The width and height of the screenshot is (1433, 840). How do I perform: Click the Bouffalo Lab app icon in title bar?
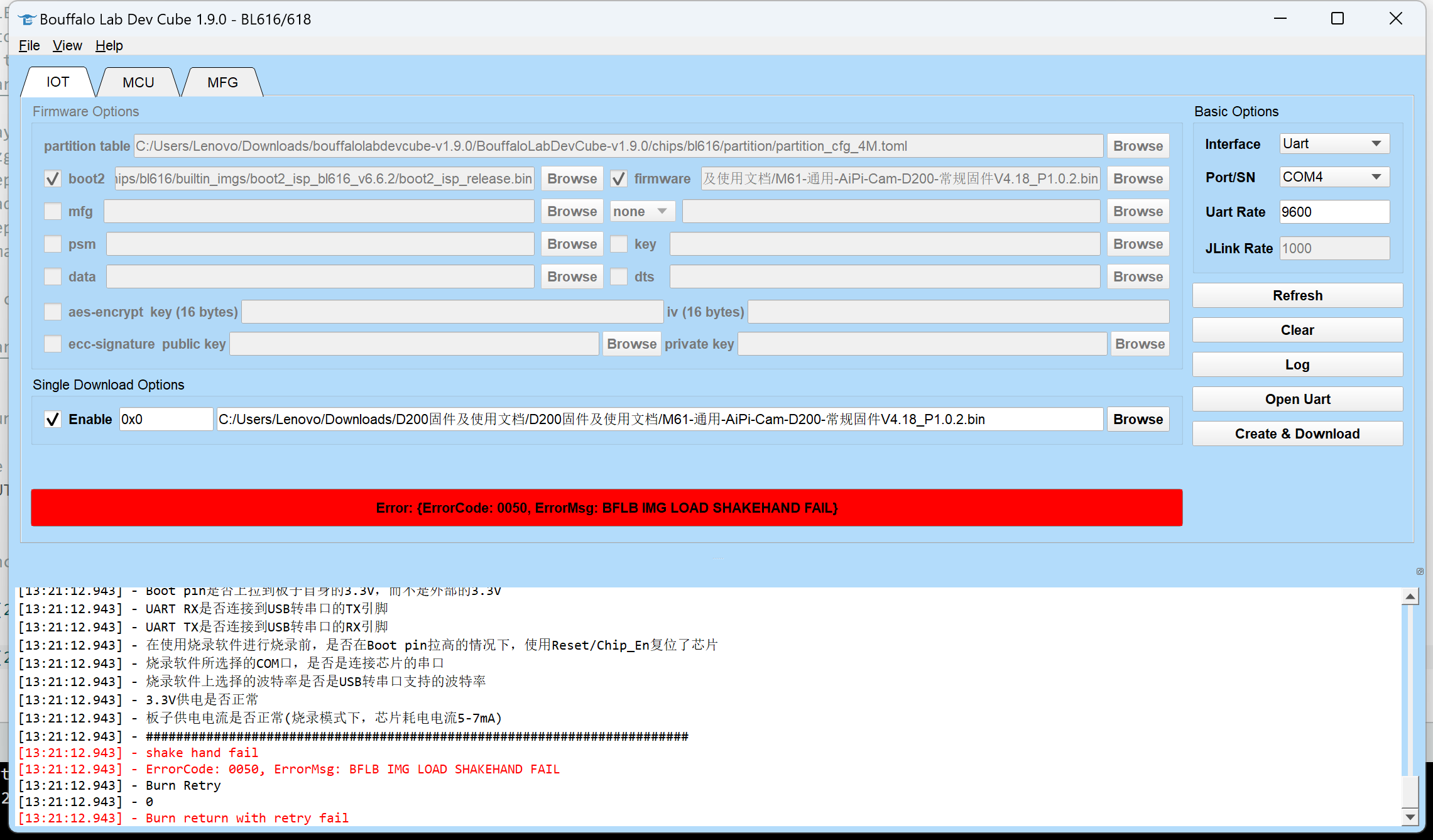click(x=26, y=19)
